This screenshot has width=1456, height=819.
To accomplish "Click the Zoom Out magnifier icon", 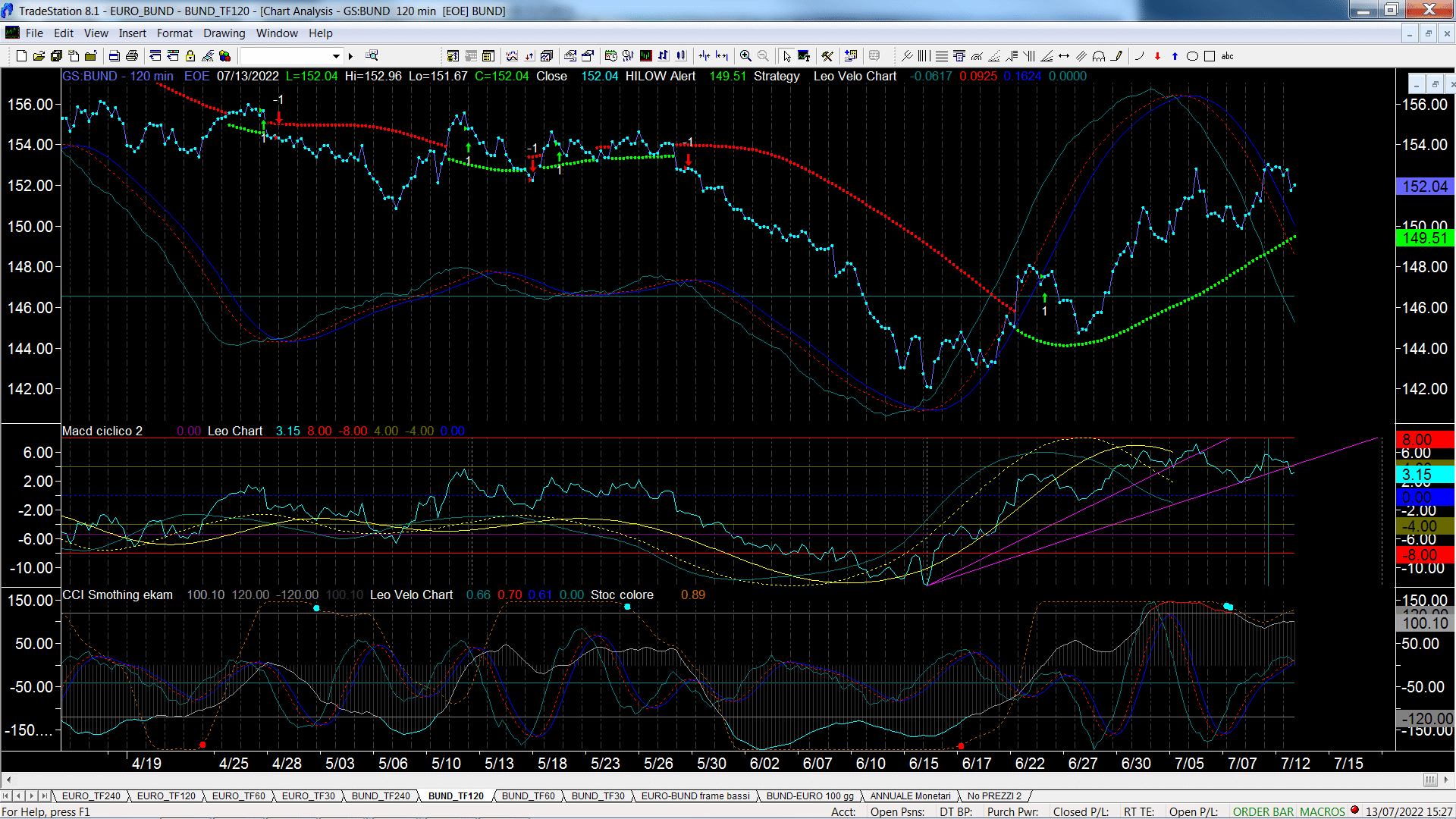I will click(764, 55).
